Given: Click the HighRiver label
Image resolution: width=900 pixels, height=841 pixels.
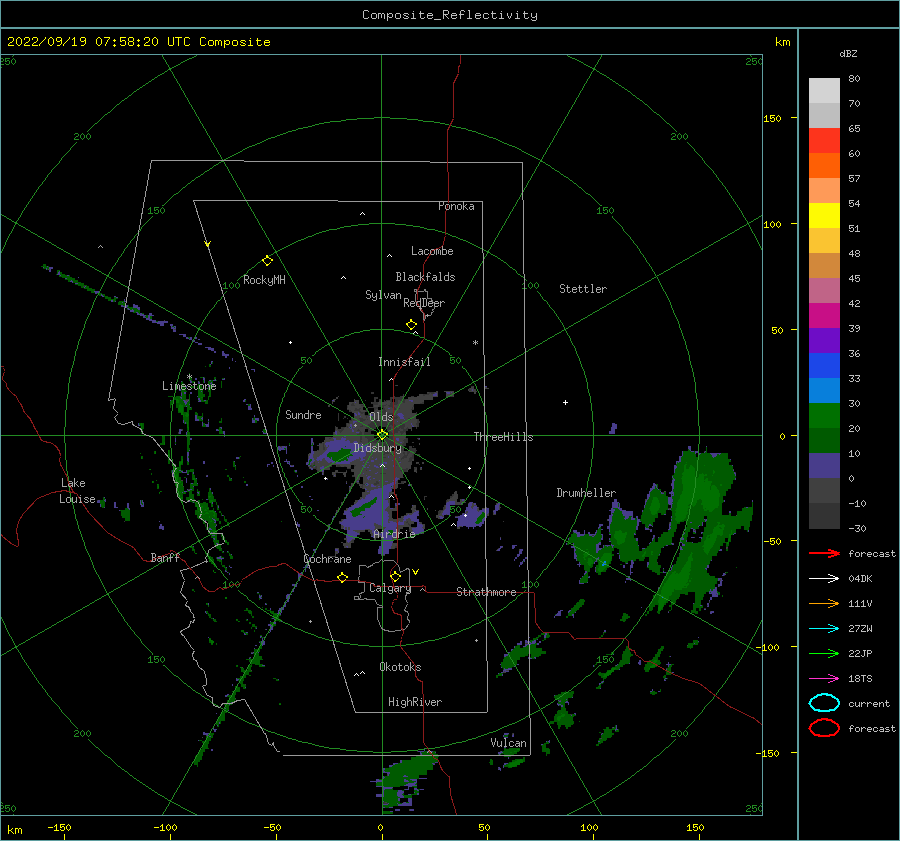Looking at the screenshot, I should (415, 702).
